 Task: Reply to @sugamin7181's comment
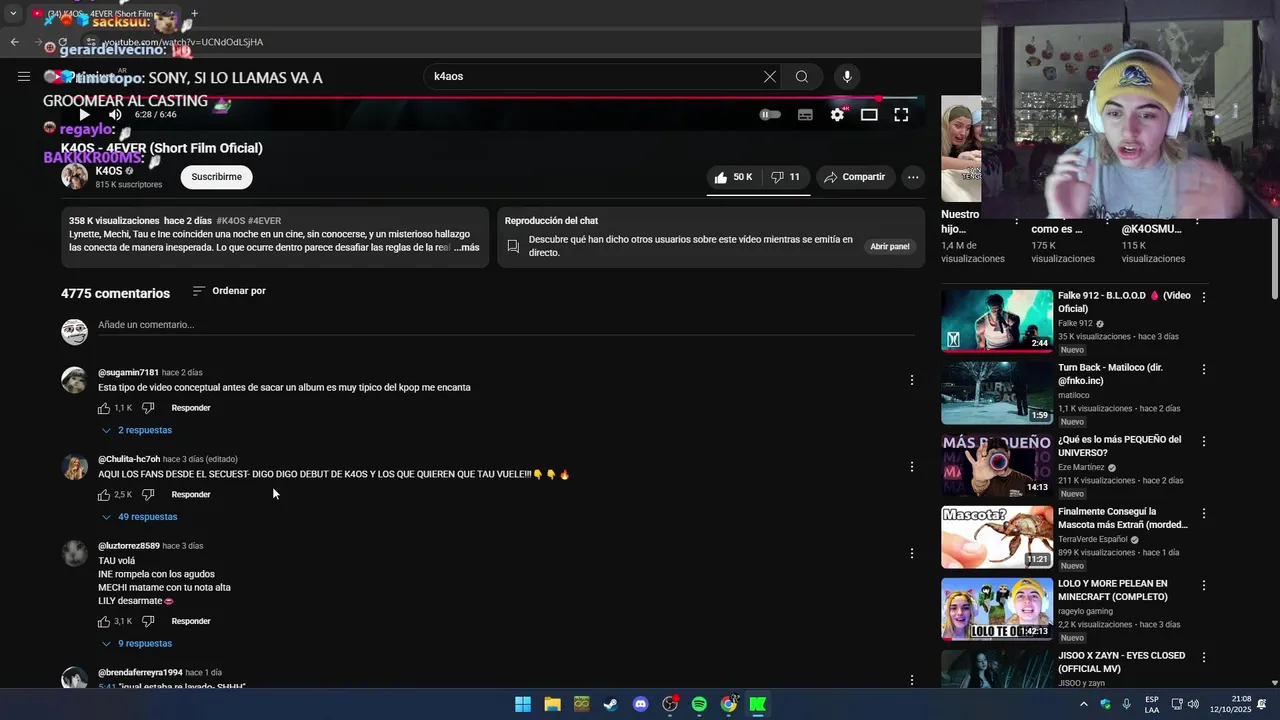[x=191, y=408]
